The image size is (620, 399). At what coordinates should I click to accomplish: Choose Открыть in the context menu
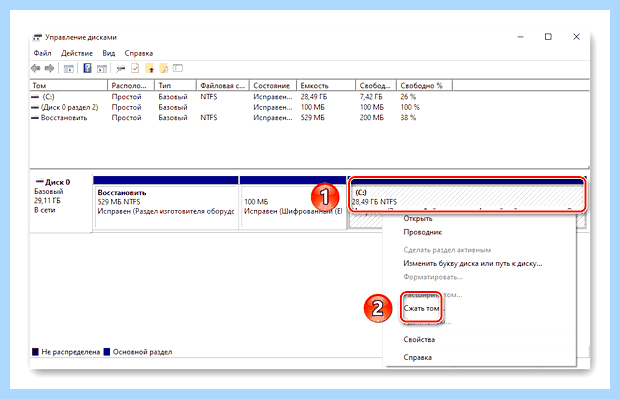coord(418,218)
